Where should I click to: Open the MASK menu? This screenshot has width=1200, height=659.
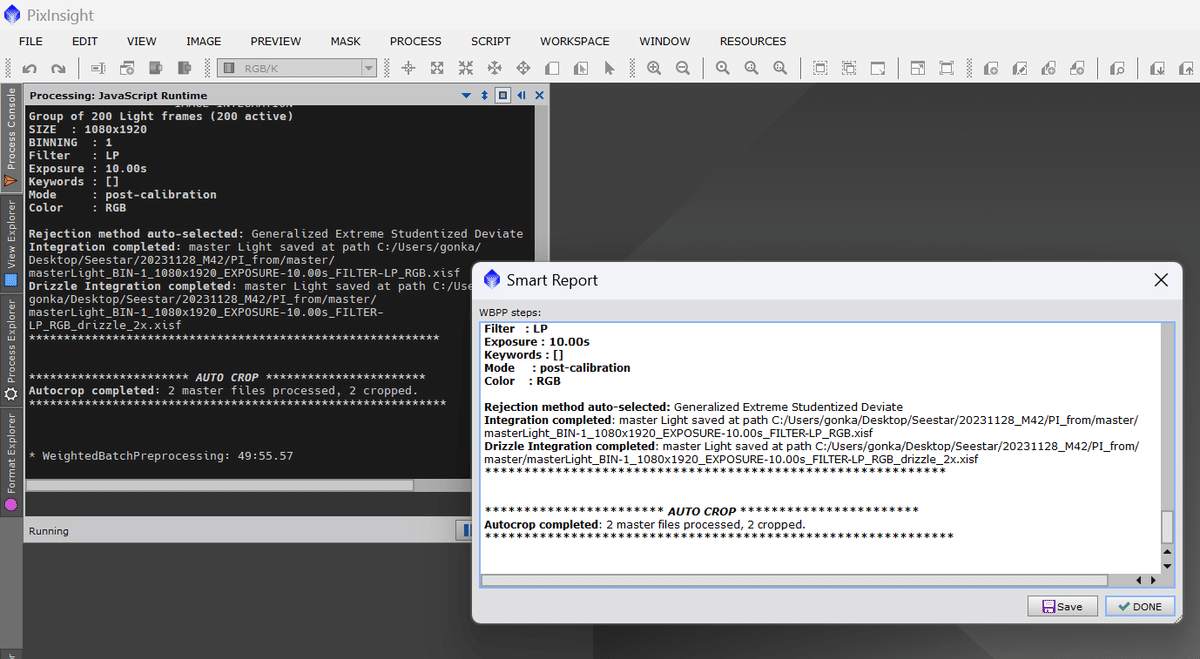[346, 41]
